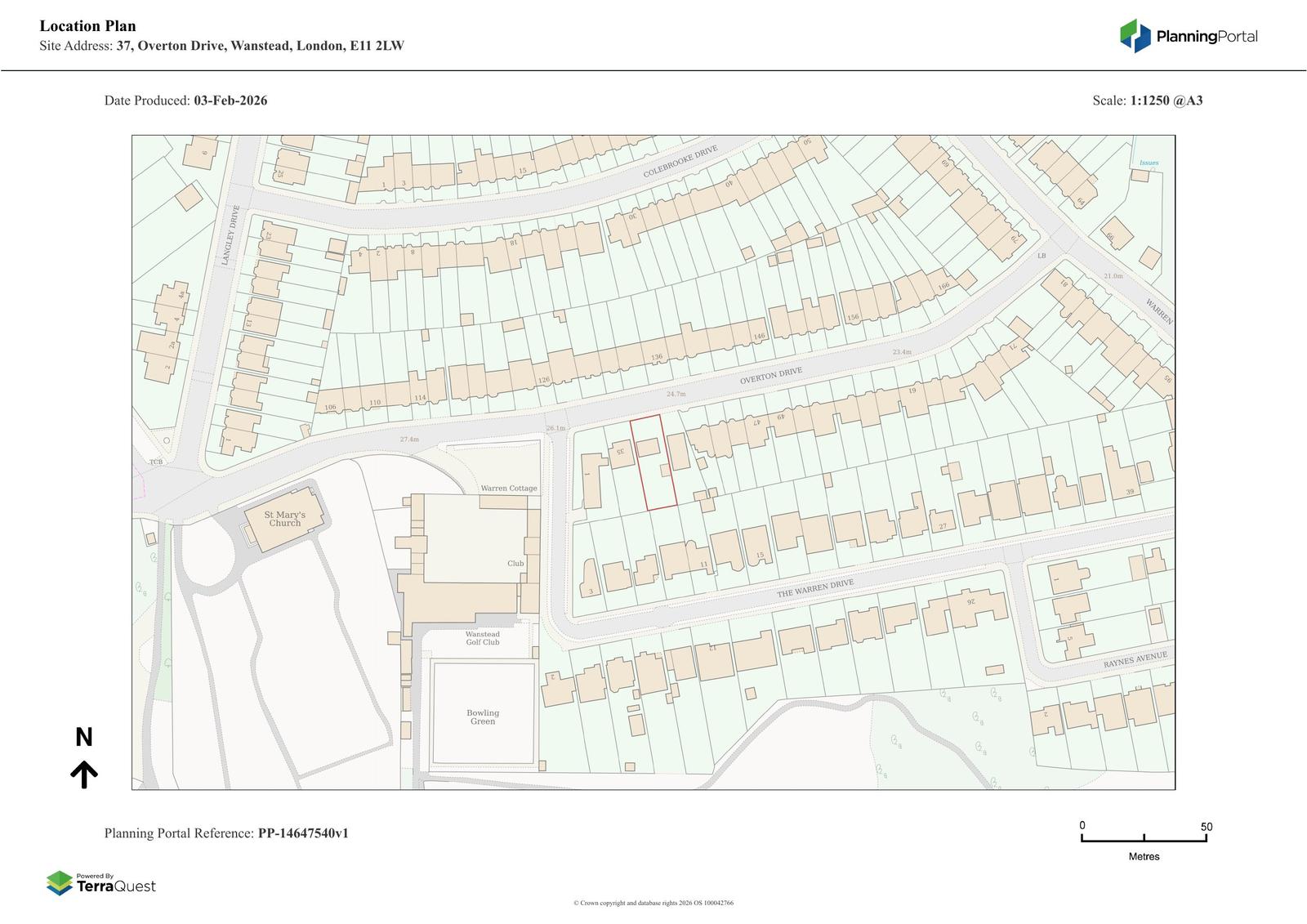1307x924 pixels.
Task: Click the Raynes Avenue road name
Action: [1135, 660]
